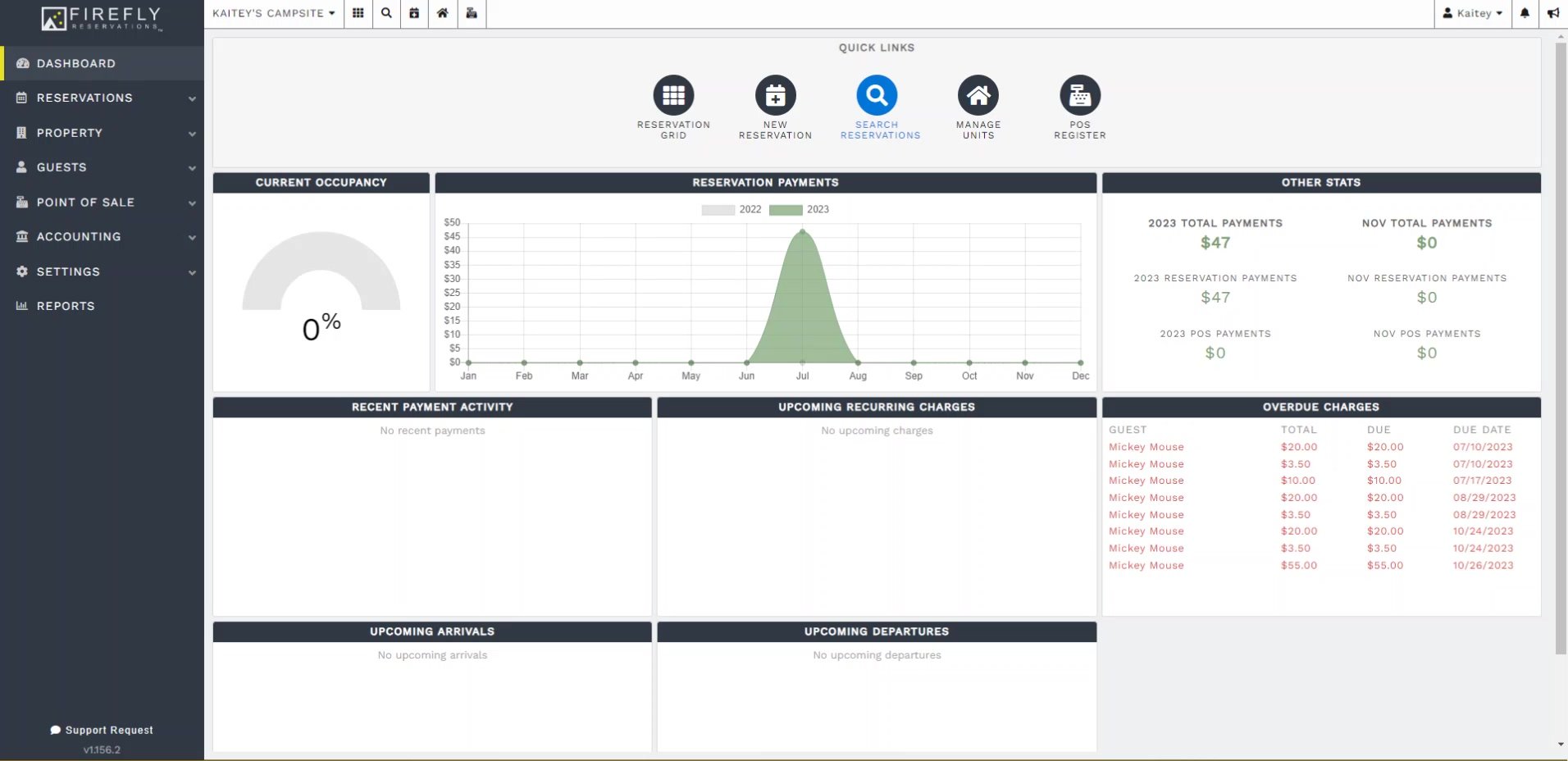The width and height of the screenshot is (1568, 761).
Task: Click the grid icon in top toolbar
Action: tap(358, 13)
